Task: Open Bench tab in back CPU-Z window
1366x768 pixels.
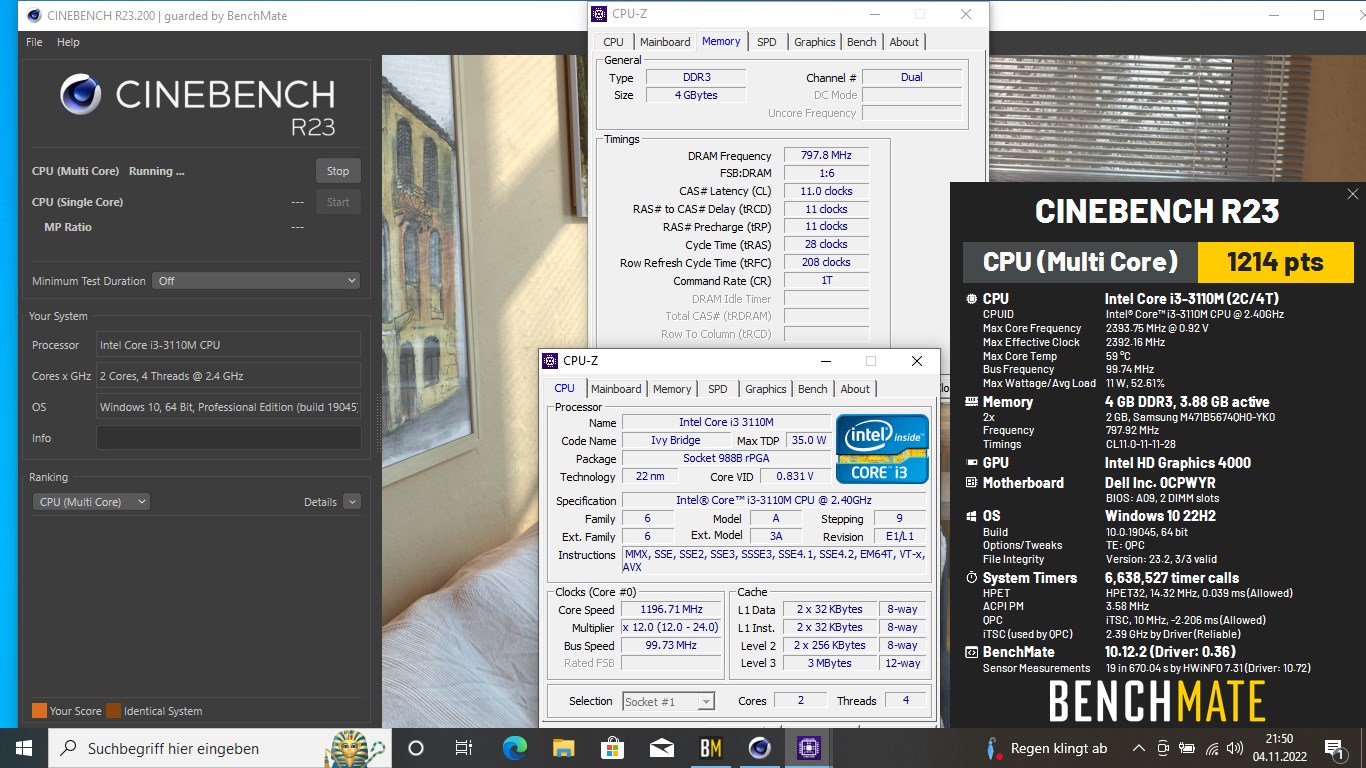Action: pyautogui.click(x=862, y=42)
